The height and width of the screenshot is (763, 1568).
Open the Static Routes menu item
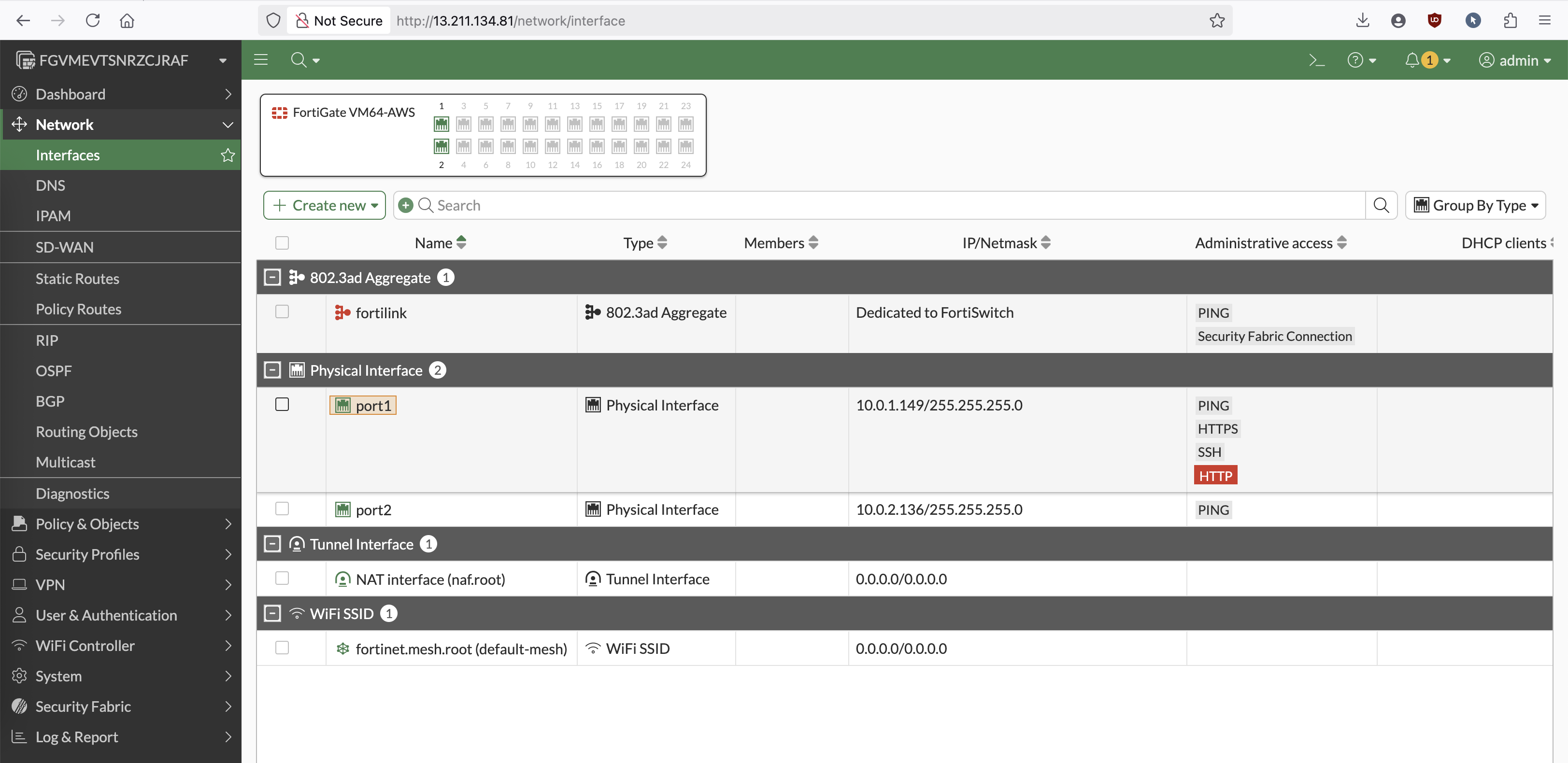[77, 279]
